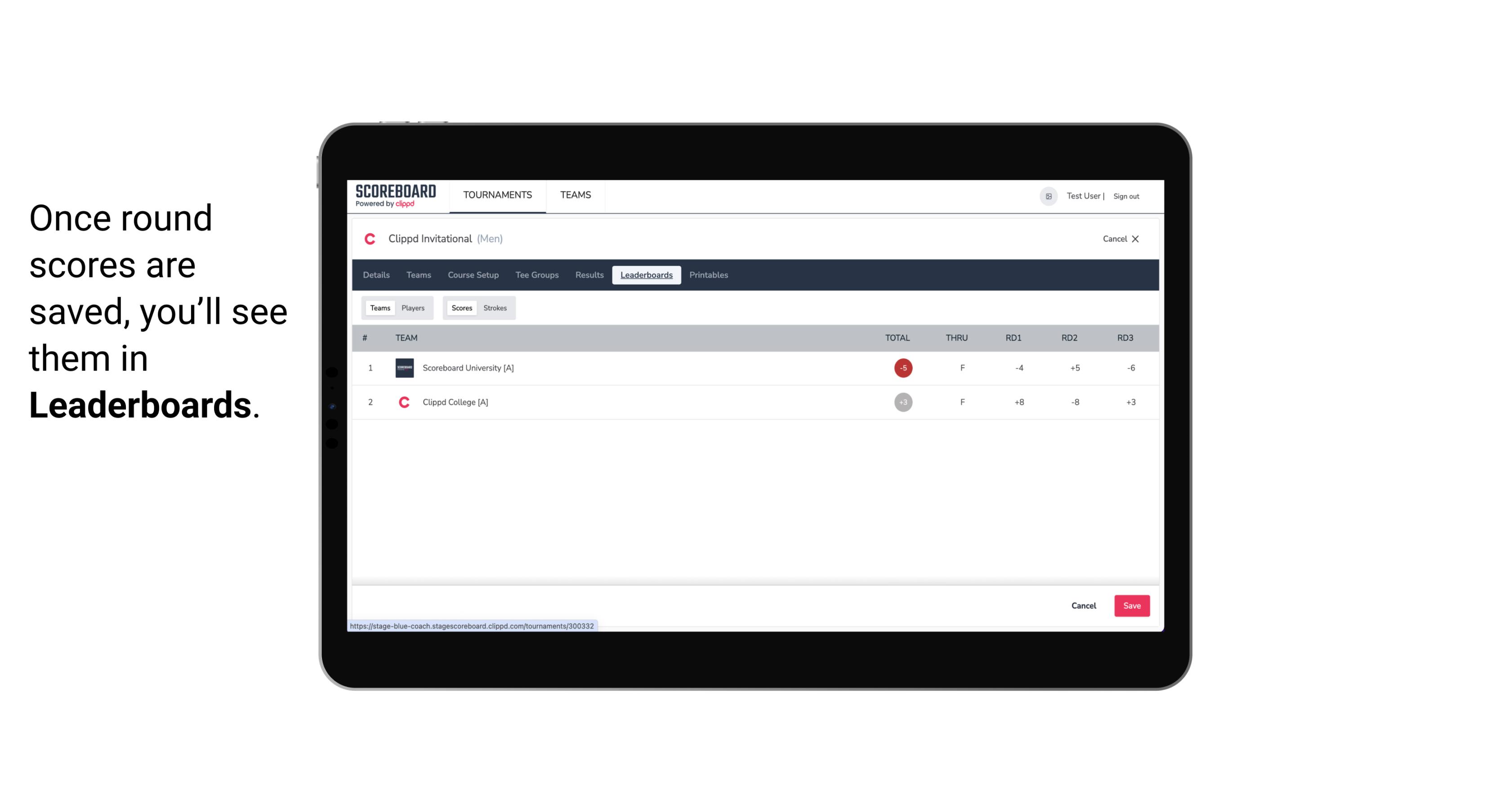Click the Strokes filter button
This screenshot has height=812, width=1509.
495,308
